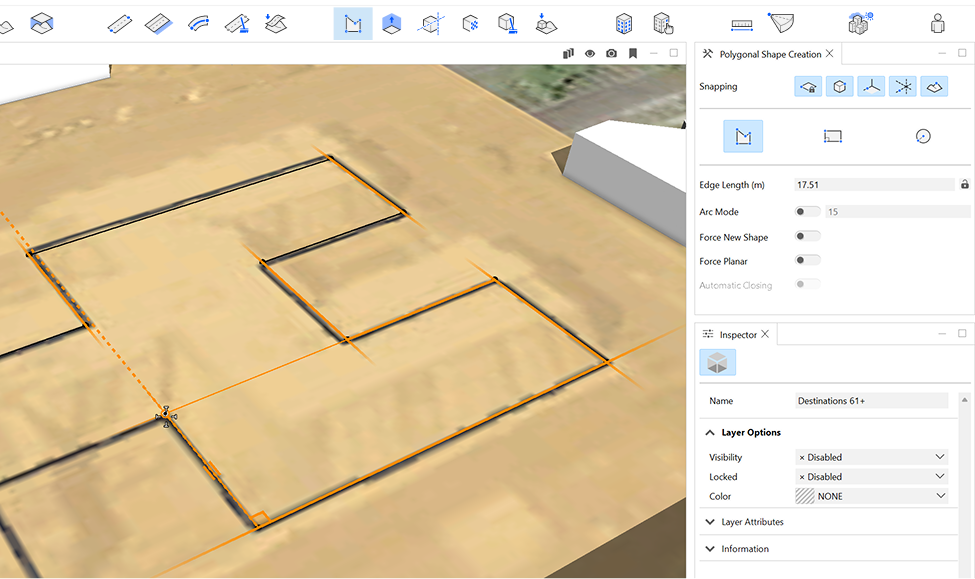Select the Rectangular Shape Creation tool
975x579 pixels.
(x=833, y=136)
